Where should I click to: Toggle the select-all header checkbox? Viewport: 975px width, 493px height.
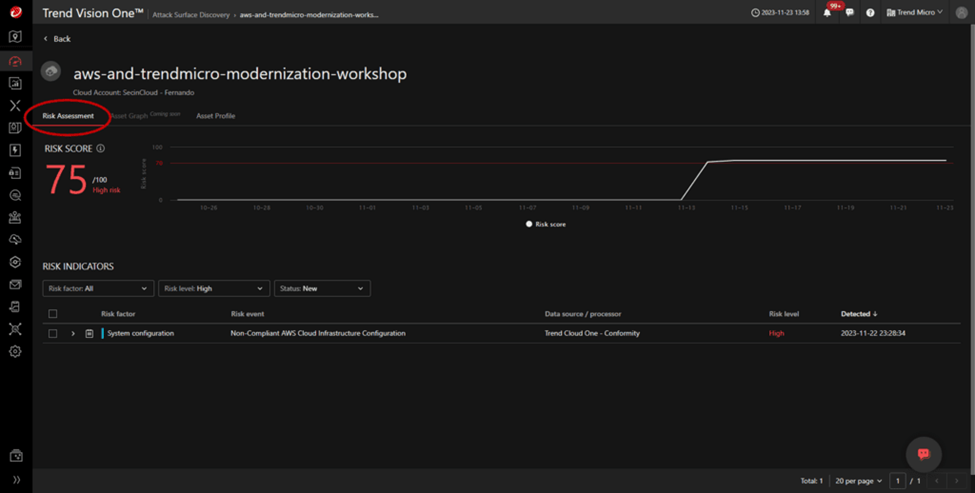53,314
